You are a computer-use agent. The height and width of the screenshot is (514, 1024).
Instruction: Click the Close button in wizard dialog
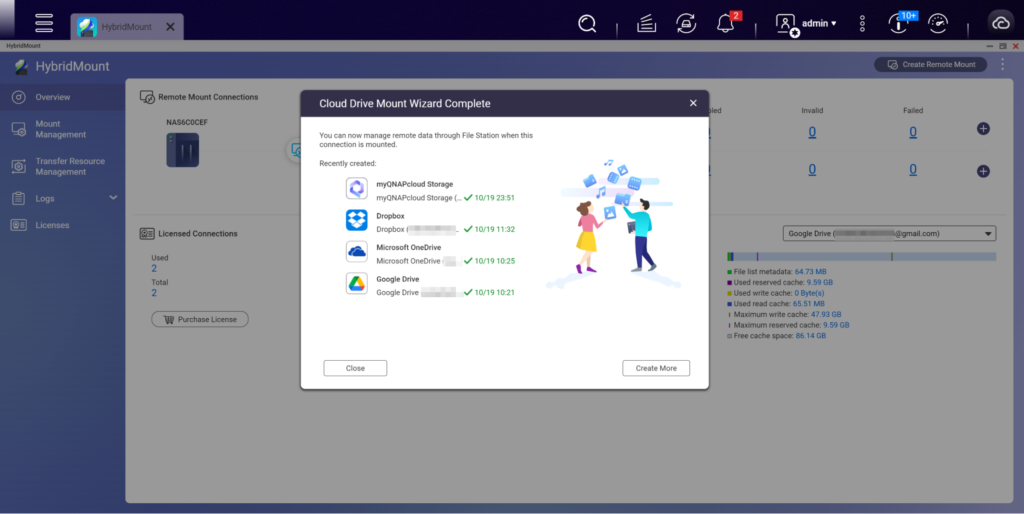(x=355, y=368)
